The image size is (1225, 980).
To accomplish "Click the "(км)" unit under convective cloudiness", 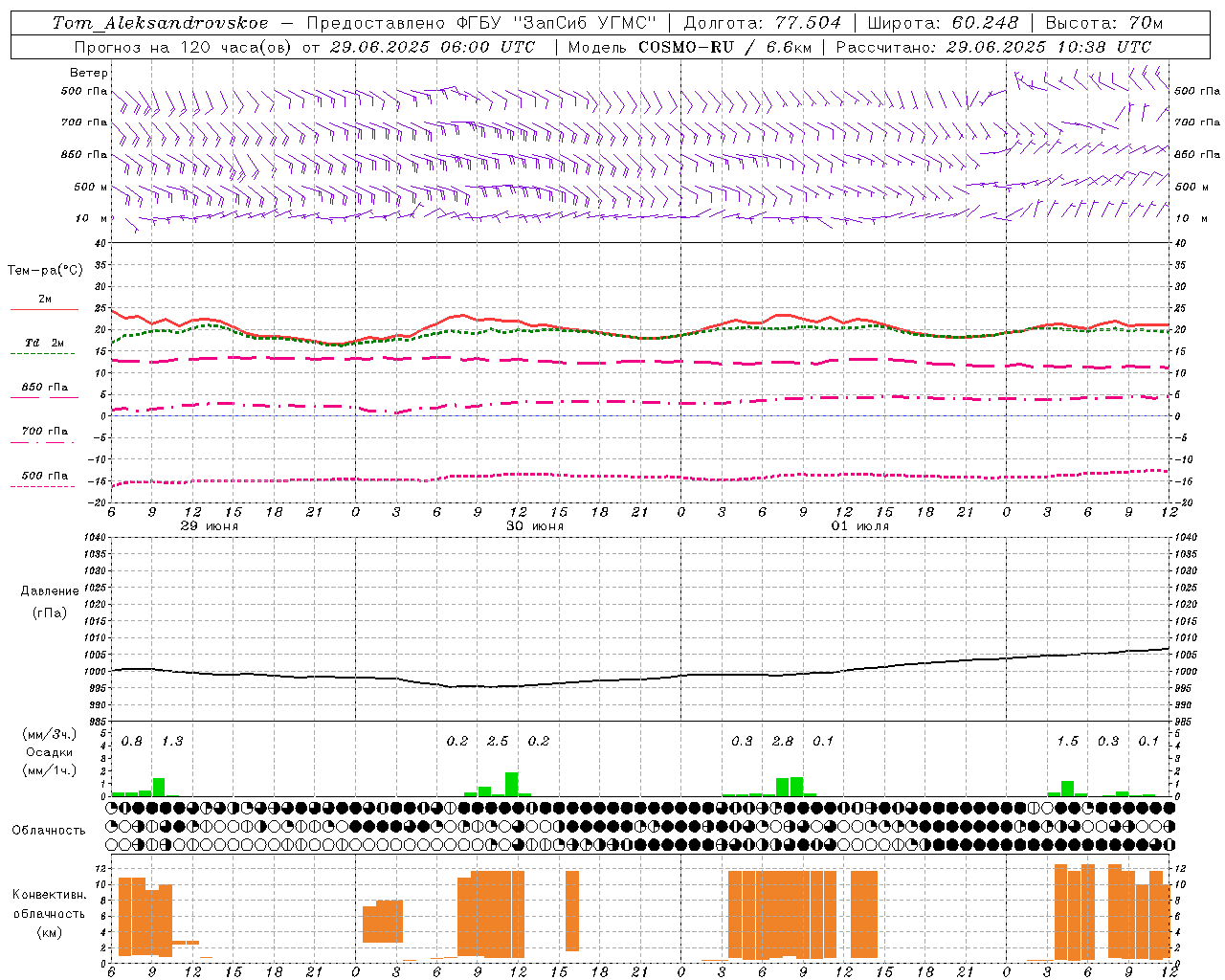I will click(49, 932).
